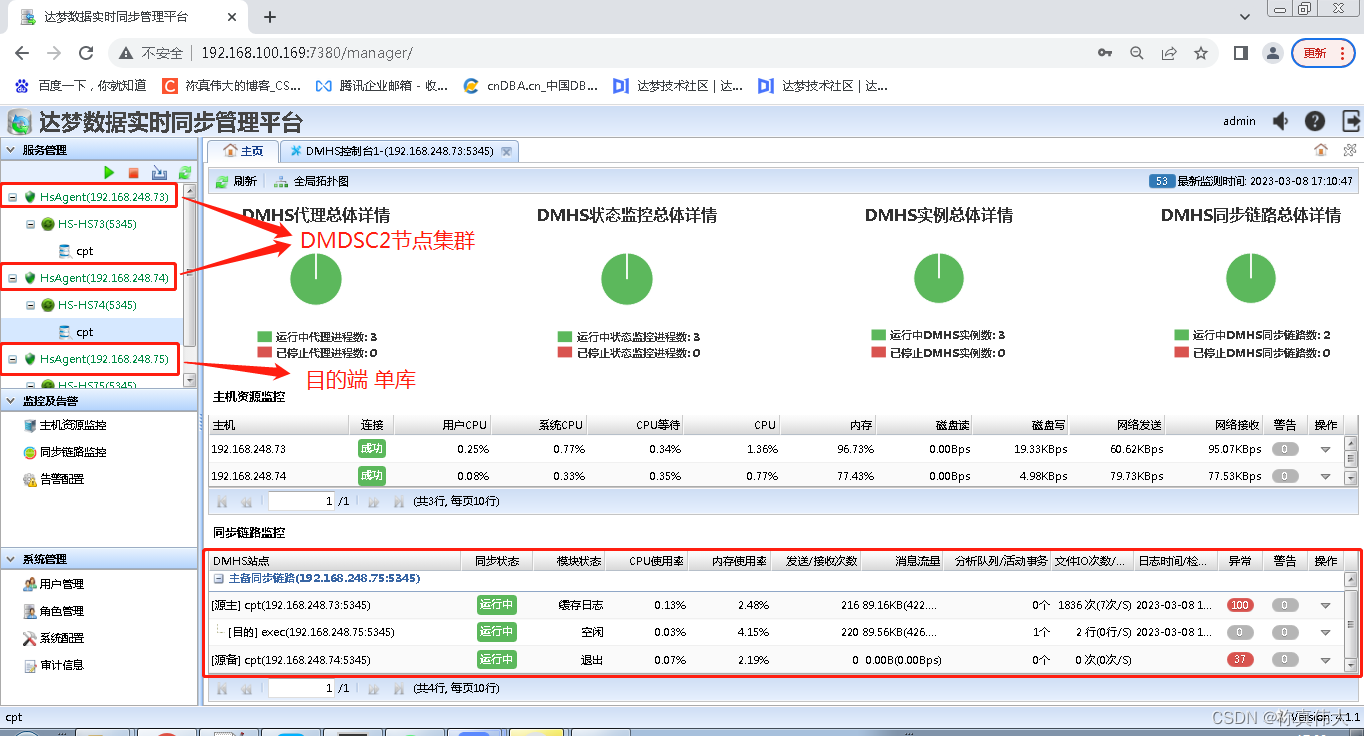
Task: Click the red stop service icon
Action: tap(134, 173)
